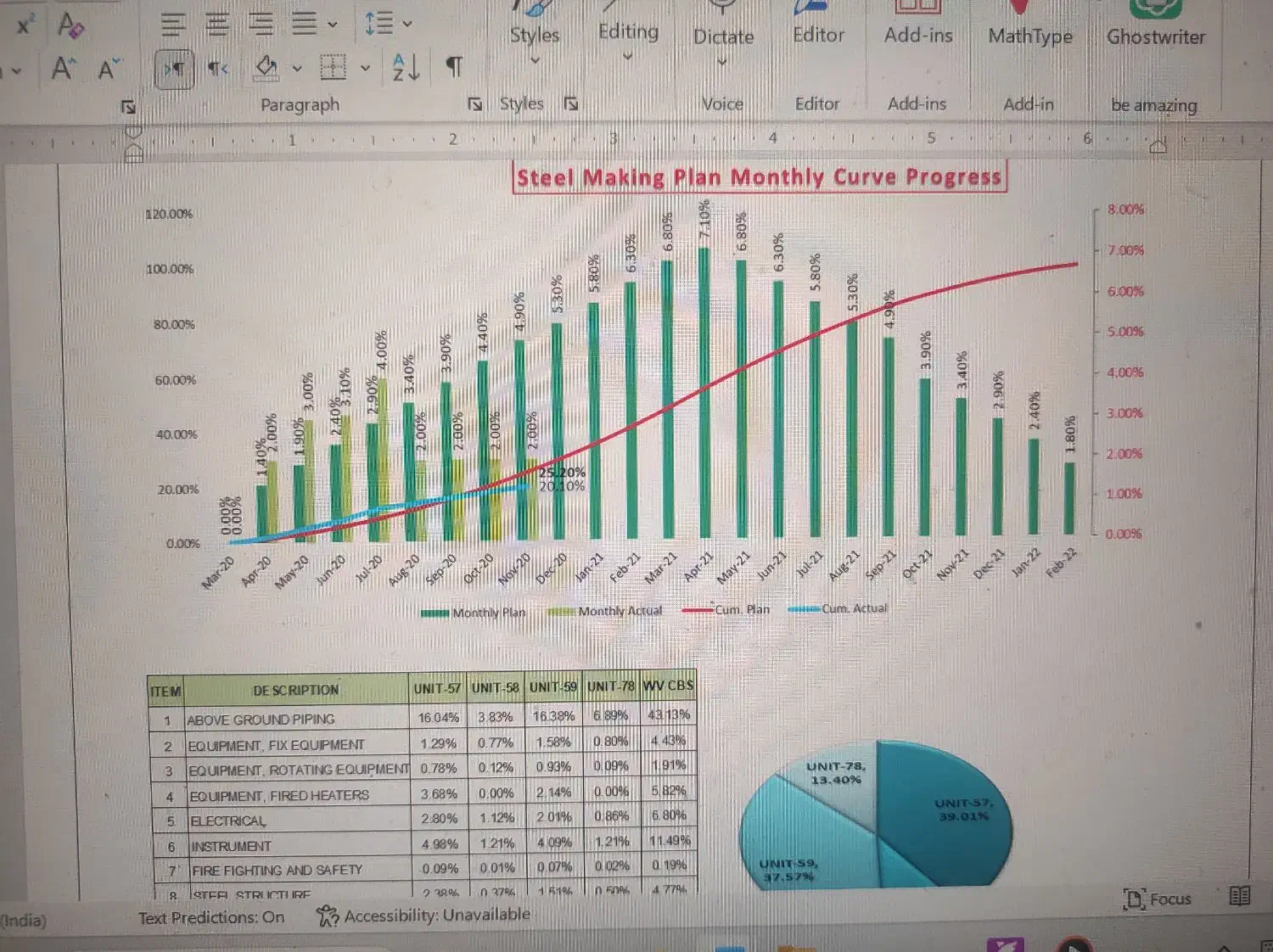Image resolution: width=1273 pixels, height=952 pixels.
Task: Click the Monthly Actual legend entry
Action: pyautogui.click(x=605, y=611)
